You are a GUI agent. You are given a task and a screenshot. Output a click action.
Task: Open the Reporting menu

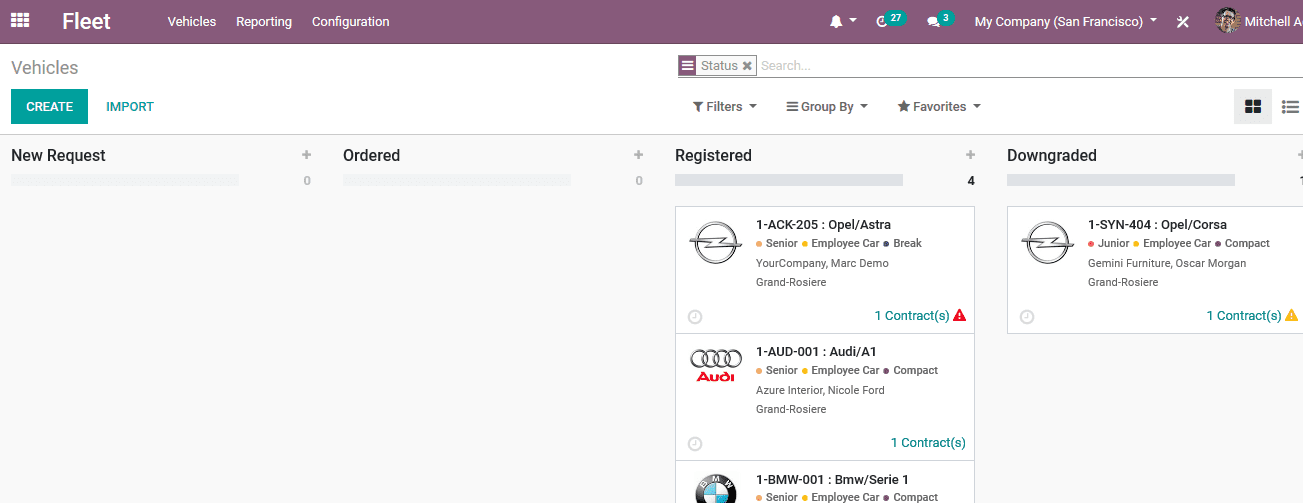[264, 21]
